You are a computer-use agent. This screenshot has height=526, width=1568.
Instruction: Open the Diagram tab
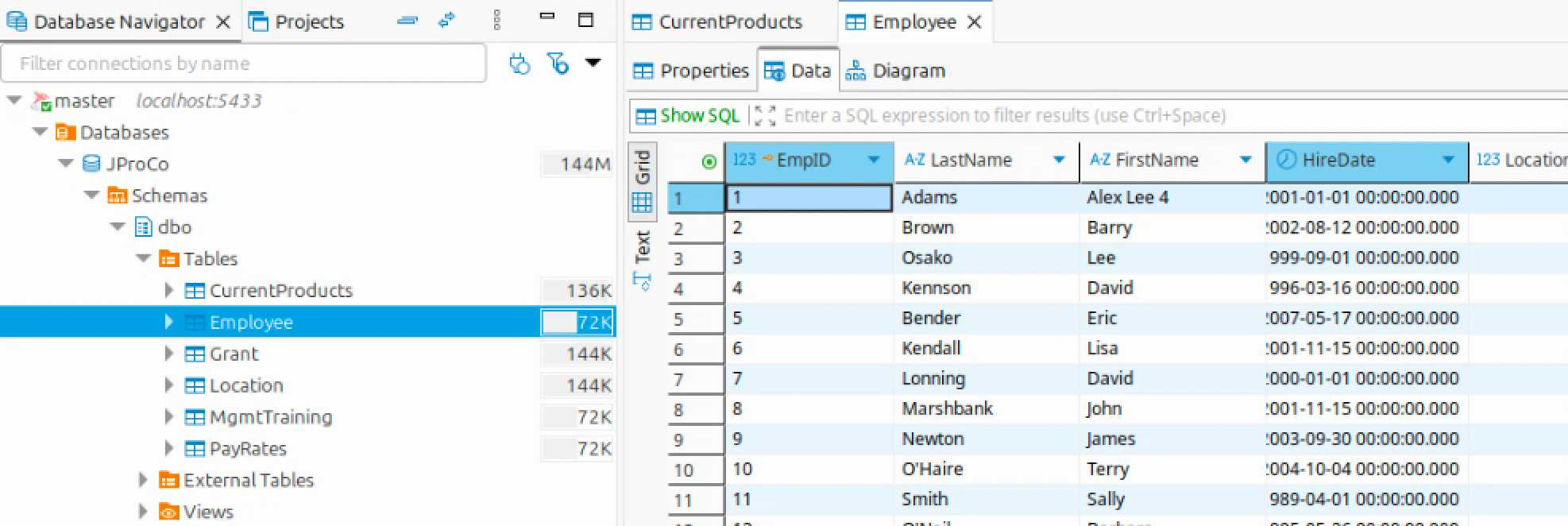click(895, 71)
